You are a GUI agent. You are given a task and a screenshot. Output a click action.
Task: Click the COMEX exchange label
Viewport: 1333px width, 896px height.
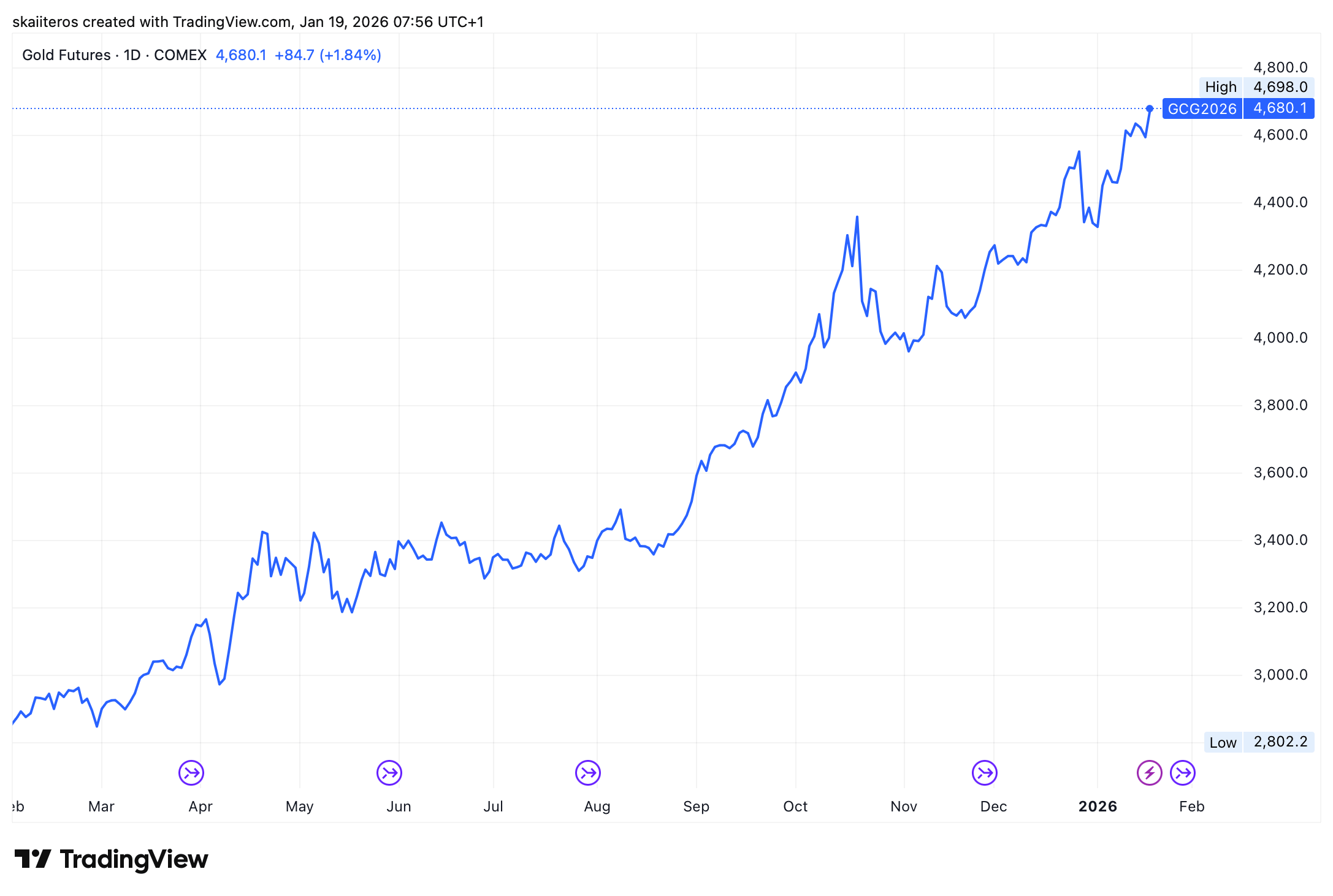(181, 55)
